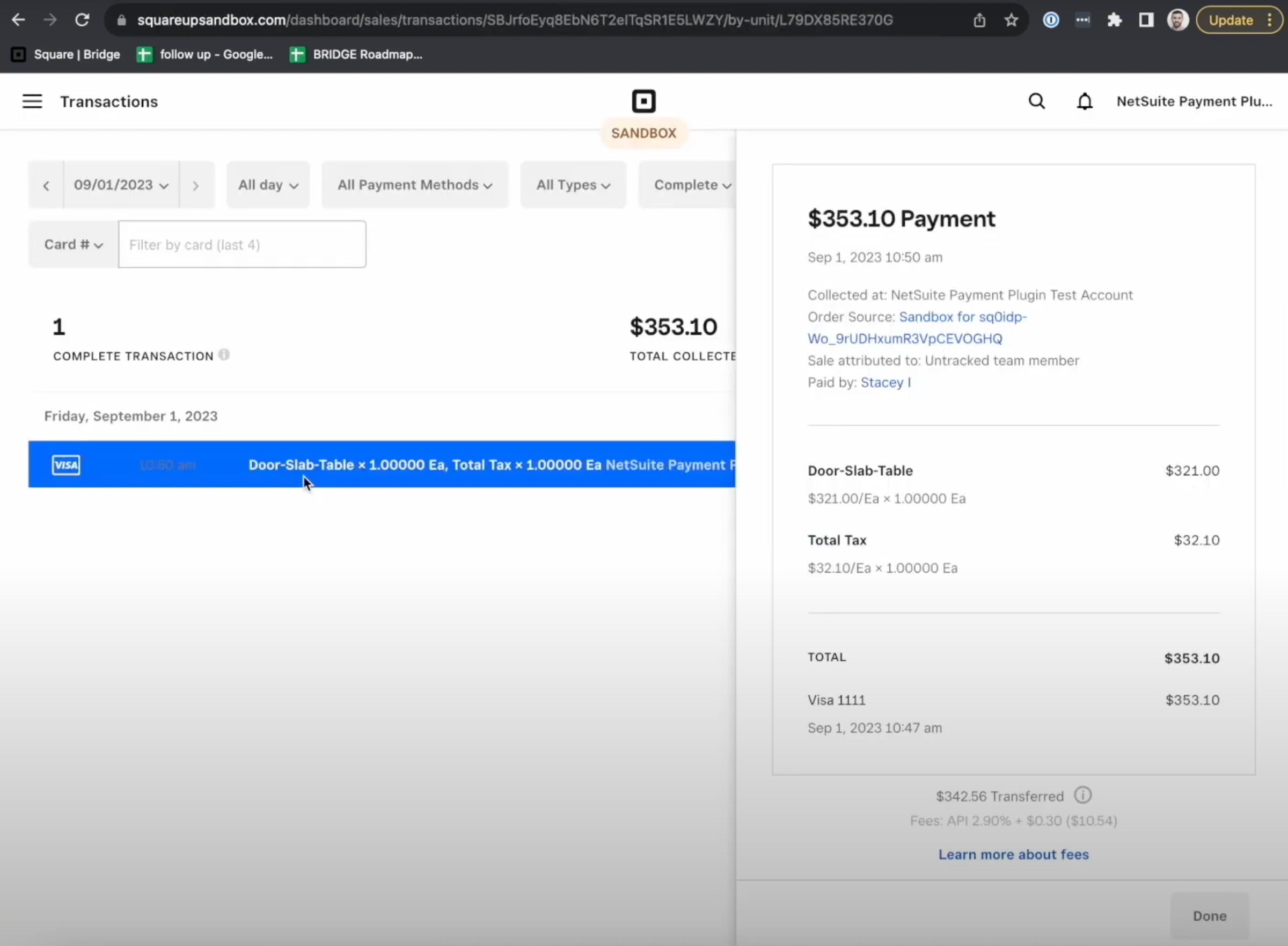Click the search magnifier icon
Image resolution: width=1288 pixels, height=946 pixels.
coord(1037,101)
